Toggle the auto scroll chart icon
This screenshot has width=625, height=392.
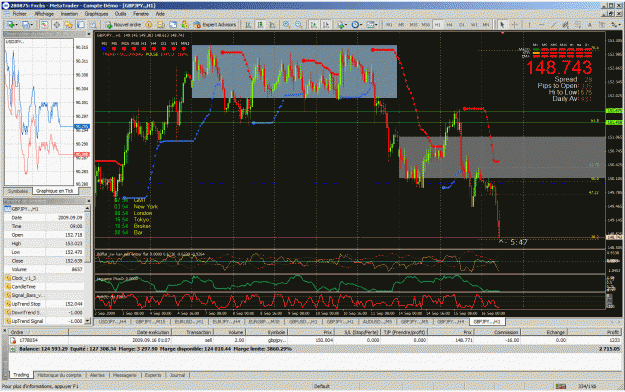pos(314,25)
